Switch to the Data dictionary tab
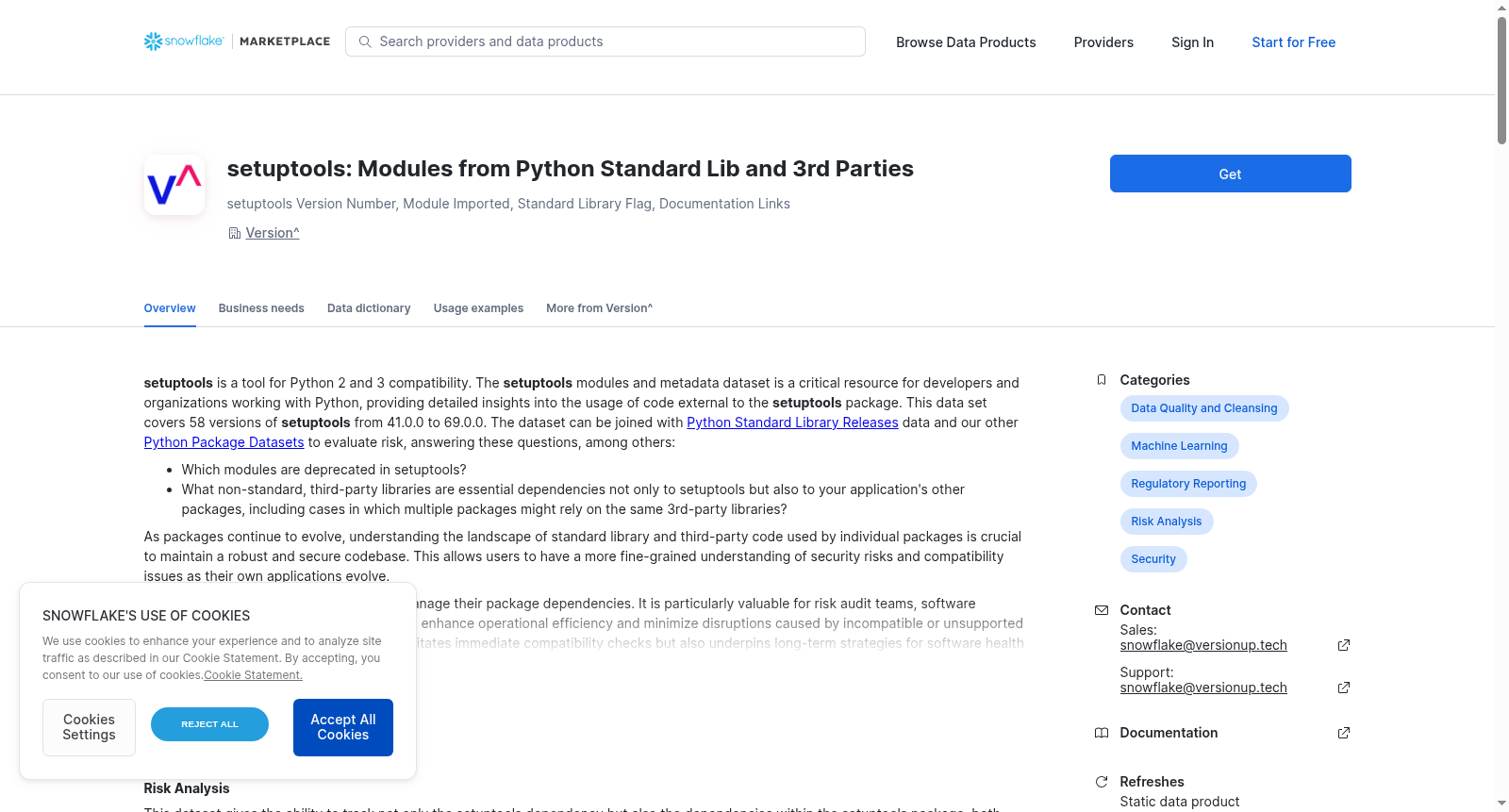The width and height of the screenshot is (1509, 812). click(x=369, y=308)
